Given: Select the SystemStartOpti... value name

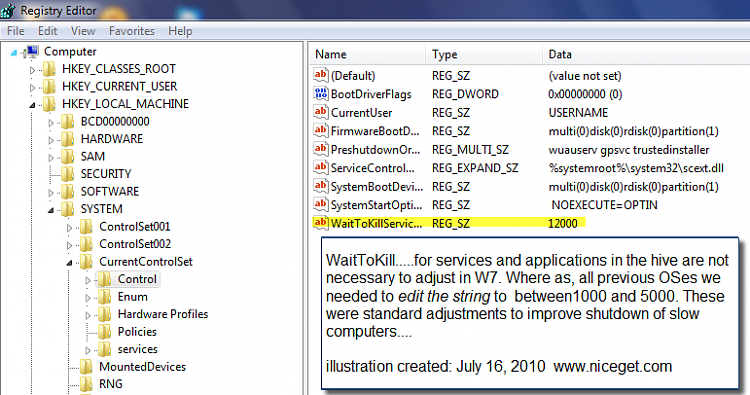Looking at the screenshot, I should (376, 205).
